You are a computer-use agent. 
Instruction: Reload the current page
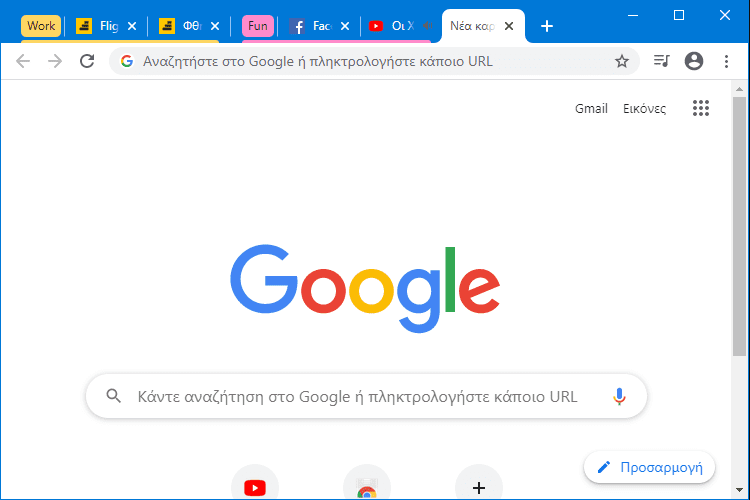point(87,61)
